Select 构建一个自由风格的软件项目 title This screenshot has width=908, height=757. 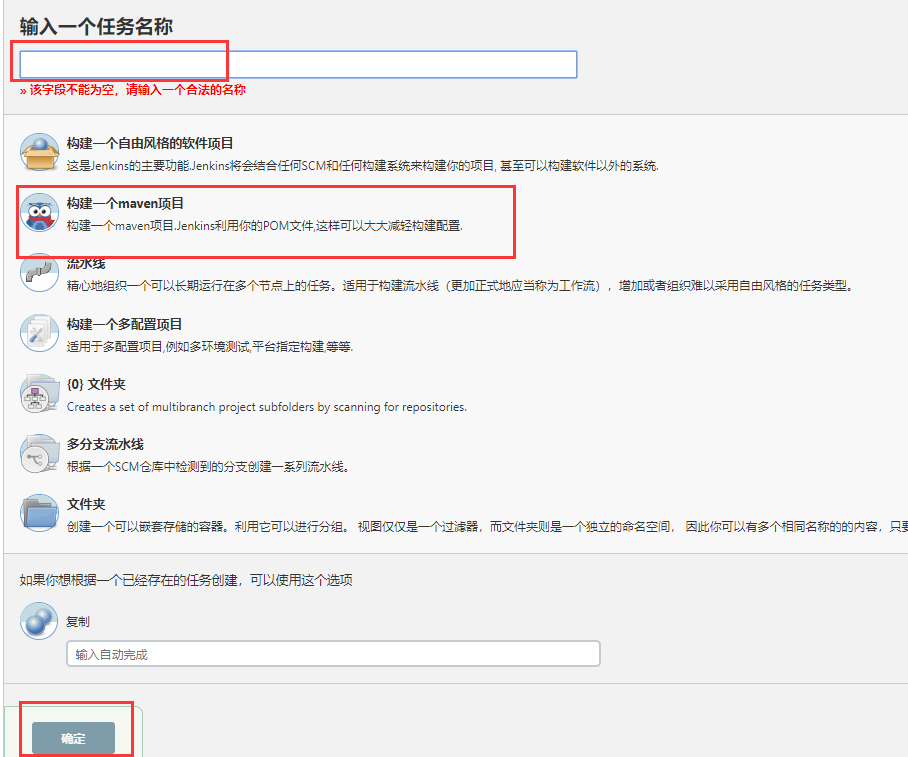click(150, 143)
